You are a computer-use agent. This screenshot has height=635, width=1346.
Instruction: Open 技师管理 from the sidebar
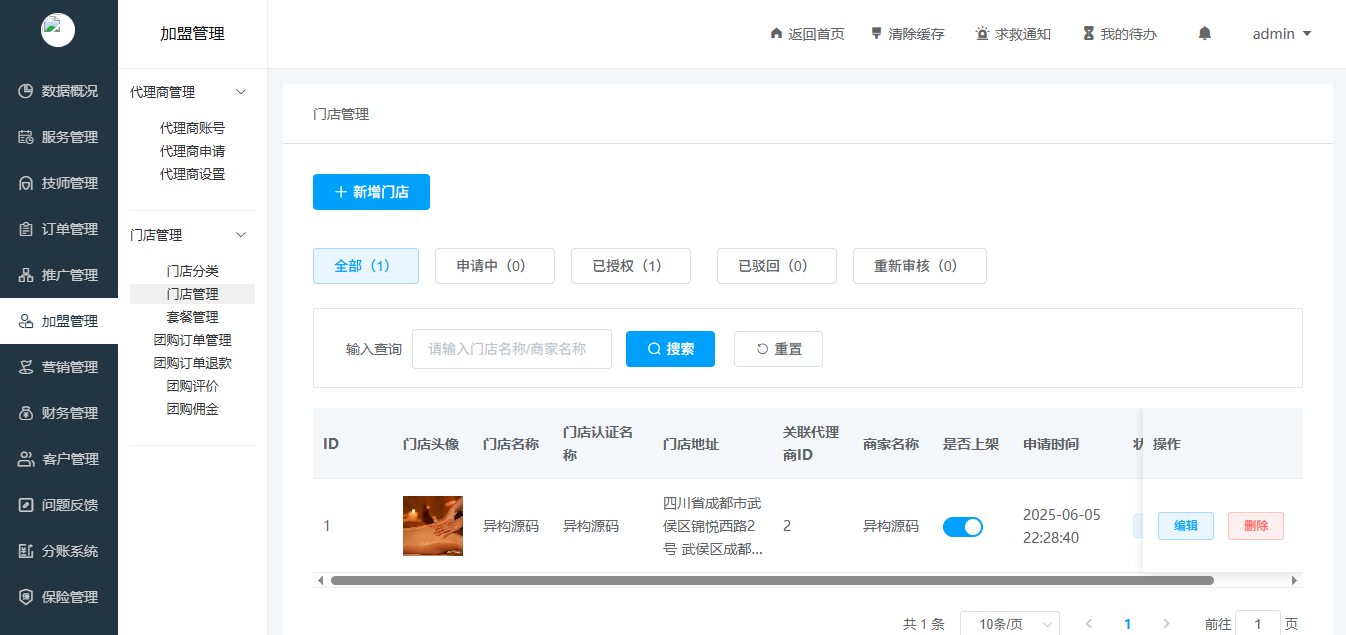tap(59, 183)
